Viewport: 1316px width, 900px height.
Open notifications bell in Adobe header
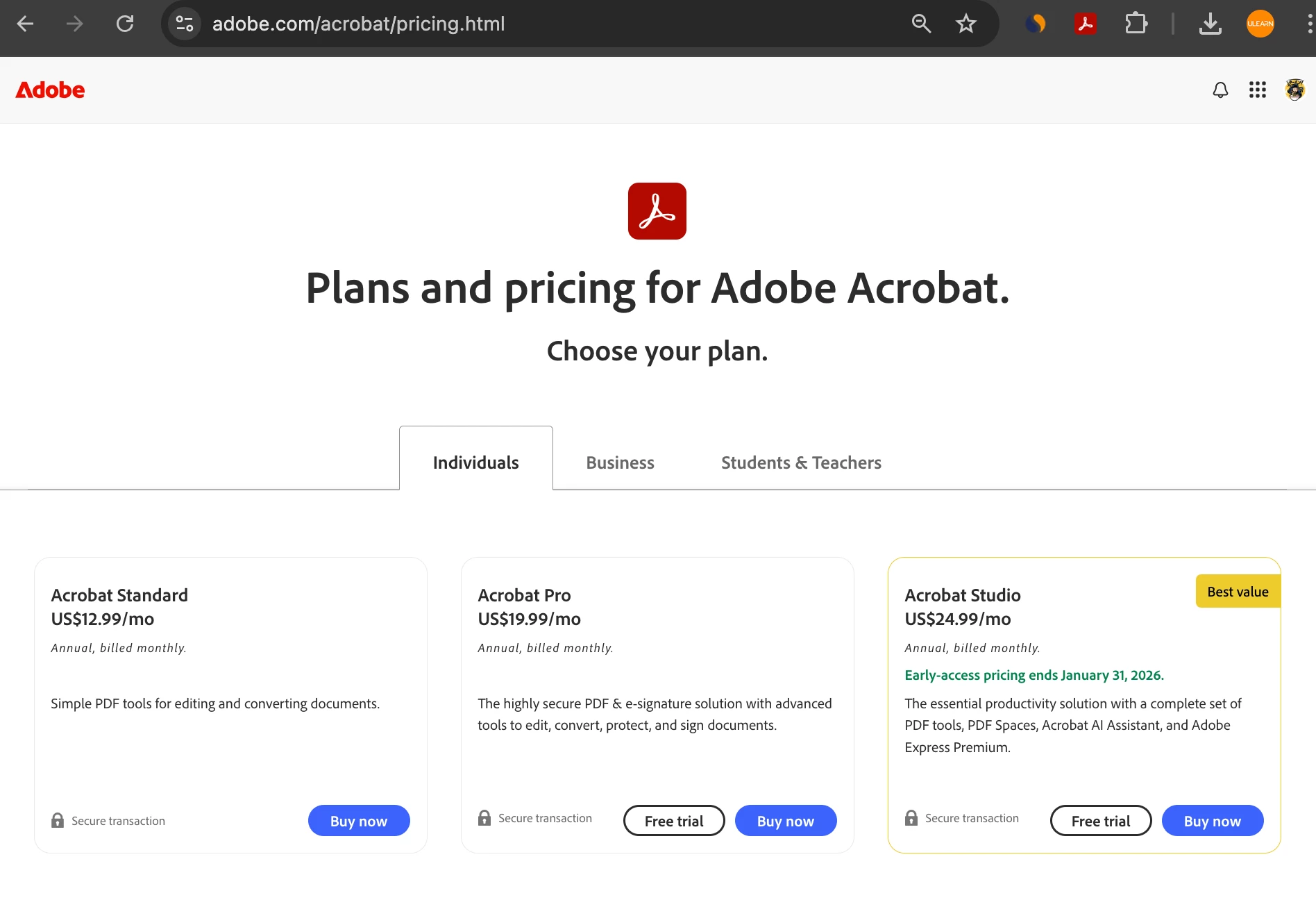[1220, 90]
